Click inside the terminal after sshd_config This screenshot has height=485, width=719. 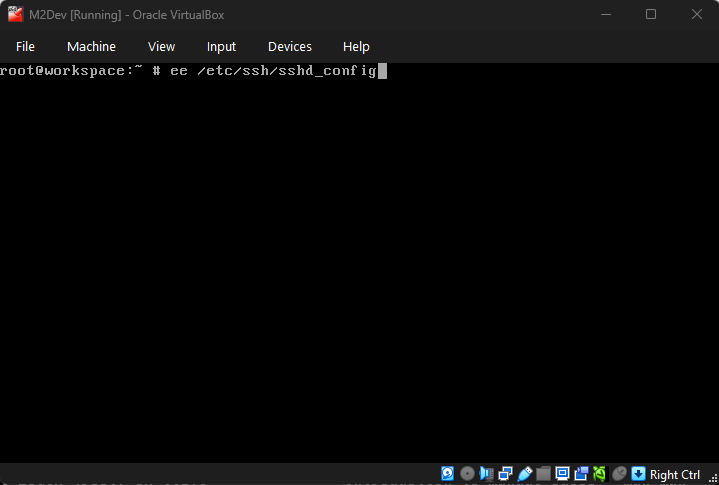[x=382, y=71]
